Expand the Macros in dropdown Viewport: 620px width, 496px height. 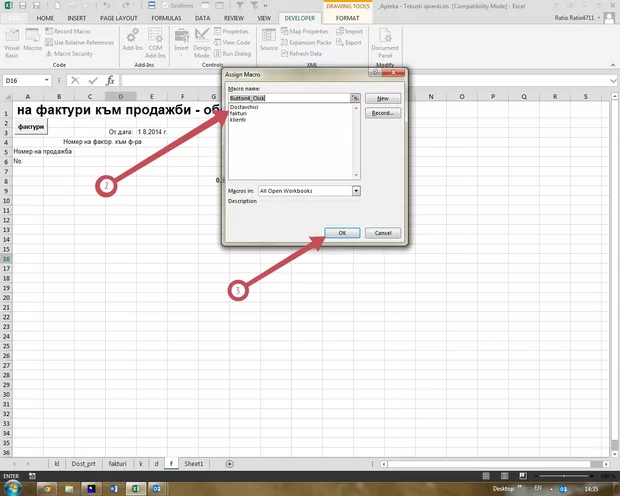pos(355,189)
